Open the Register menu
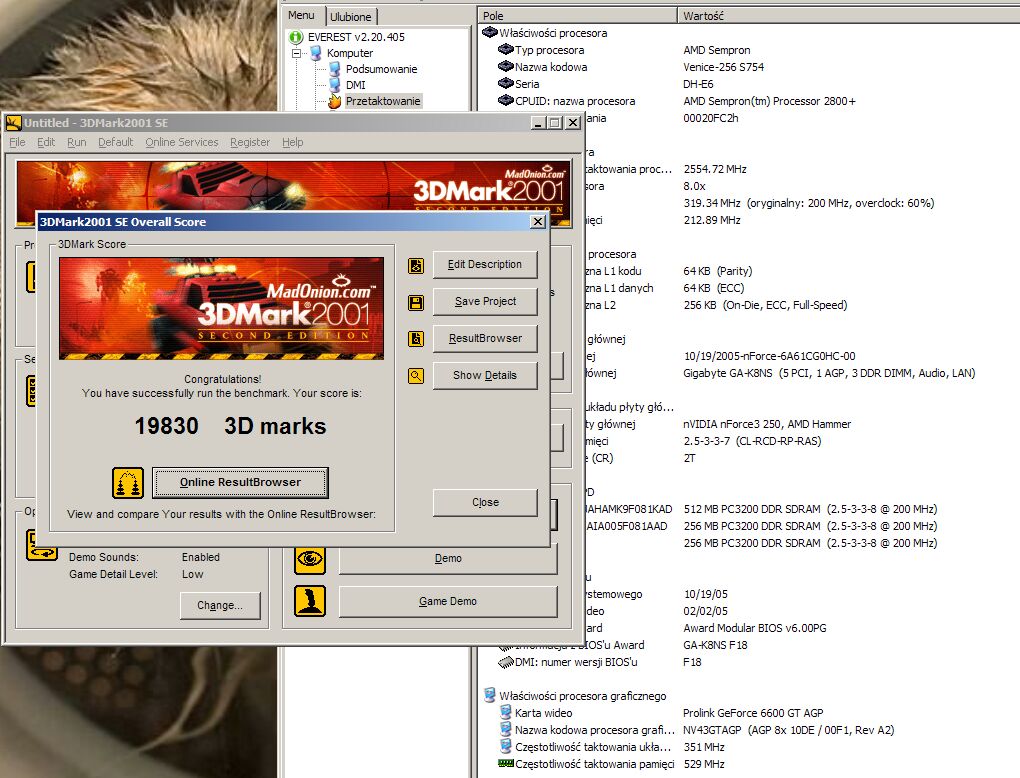The width and height of the screenshot is (1020, 778). pos(250,142)
